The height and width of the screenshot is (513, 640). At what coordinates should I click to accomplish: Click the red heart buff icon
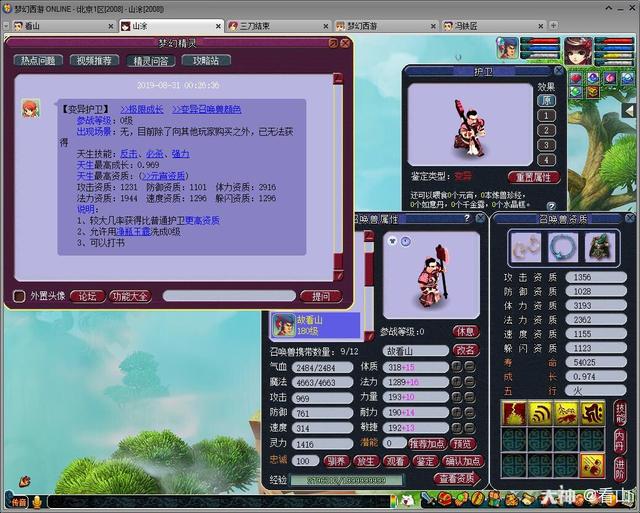[x=576, y=78]
